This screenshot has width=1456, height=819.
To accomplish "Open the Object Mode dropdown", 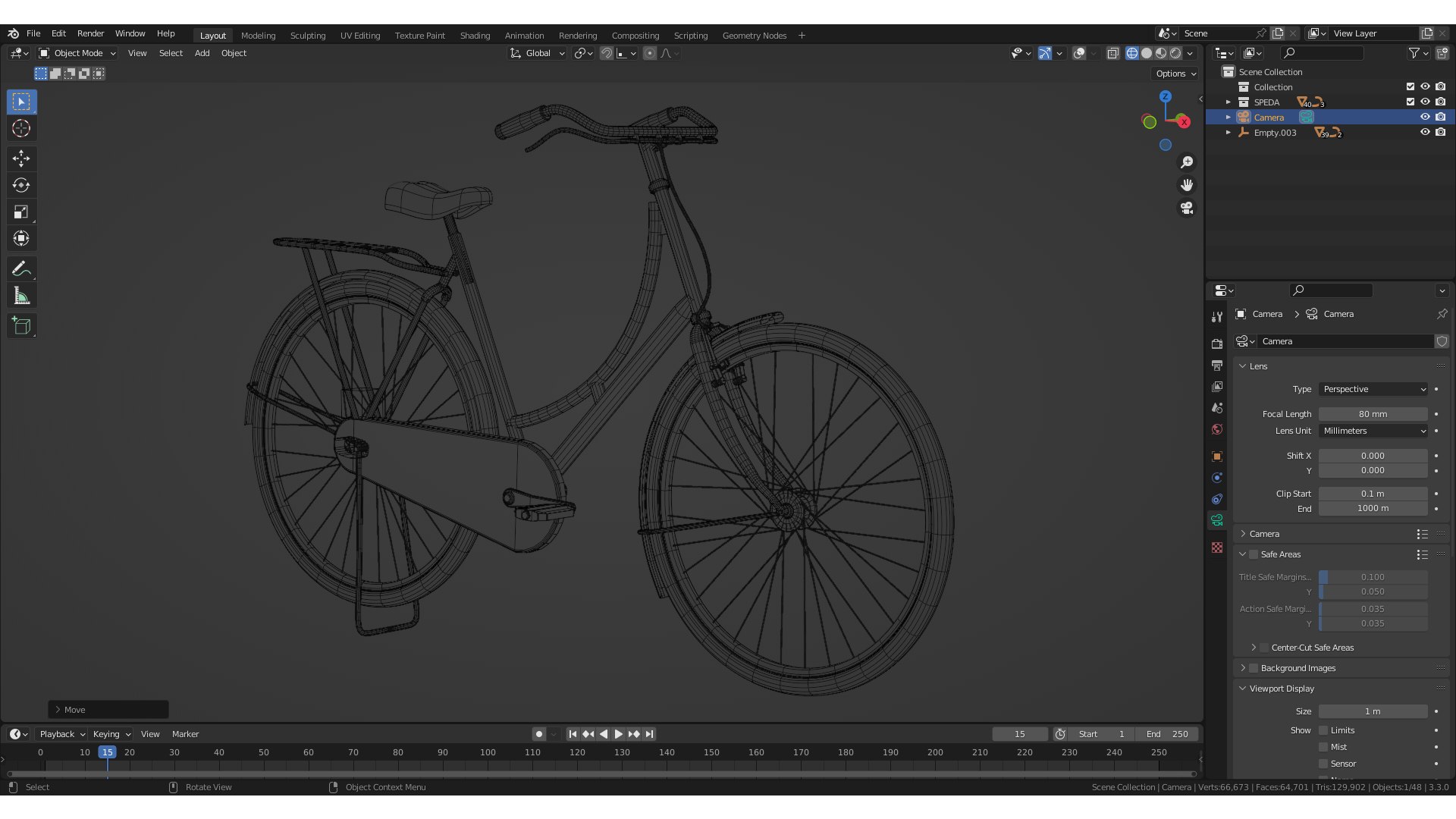I will 77,53.
